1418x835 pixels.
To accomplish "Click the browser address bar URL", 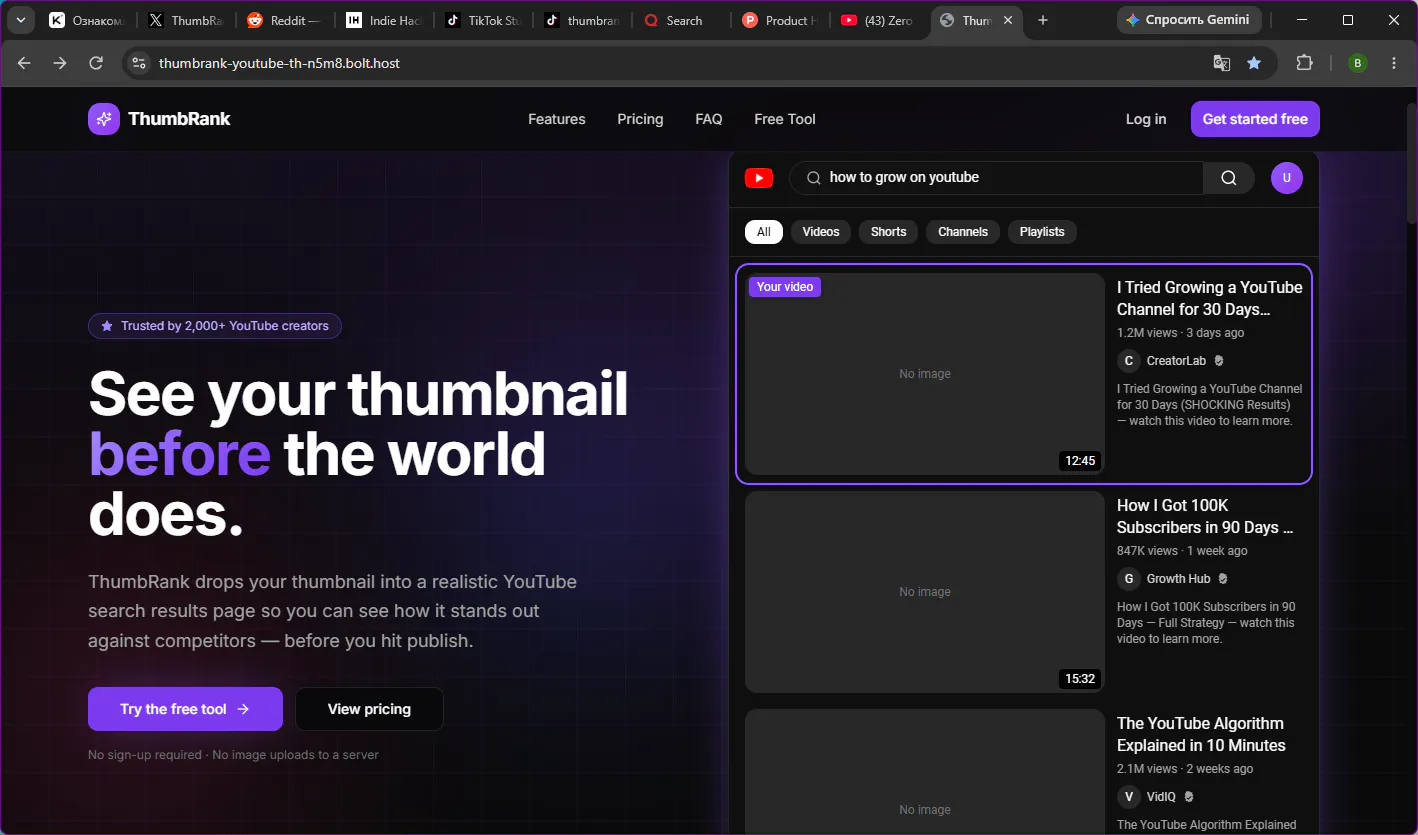I will click(279, 63).
